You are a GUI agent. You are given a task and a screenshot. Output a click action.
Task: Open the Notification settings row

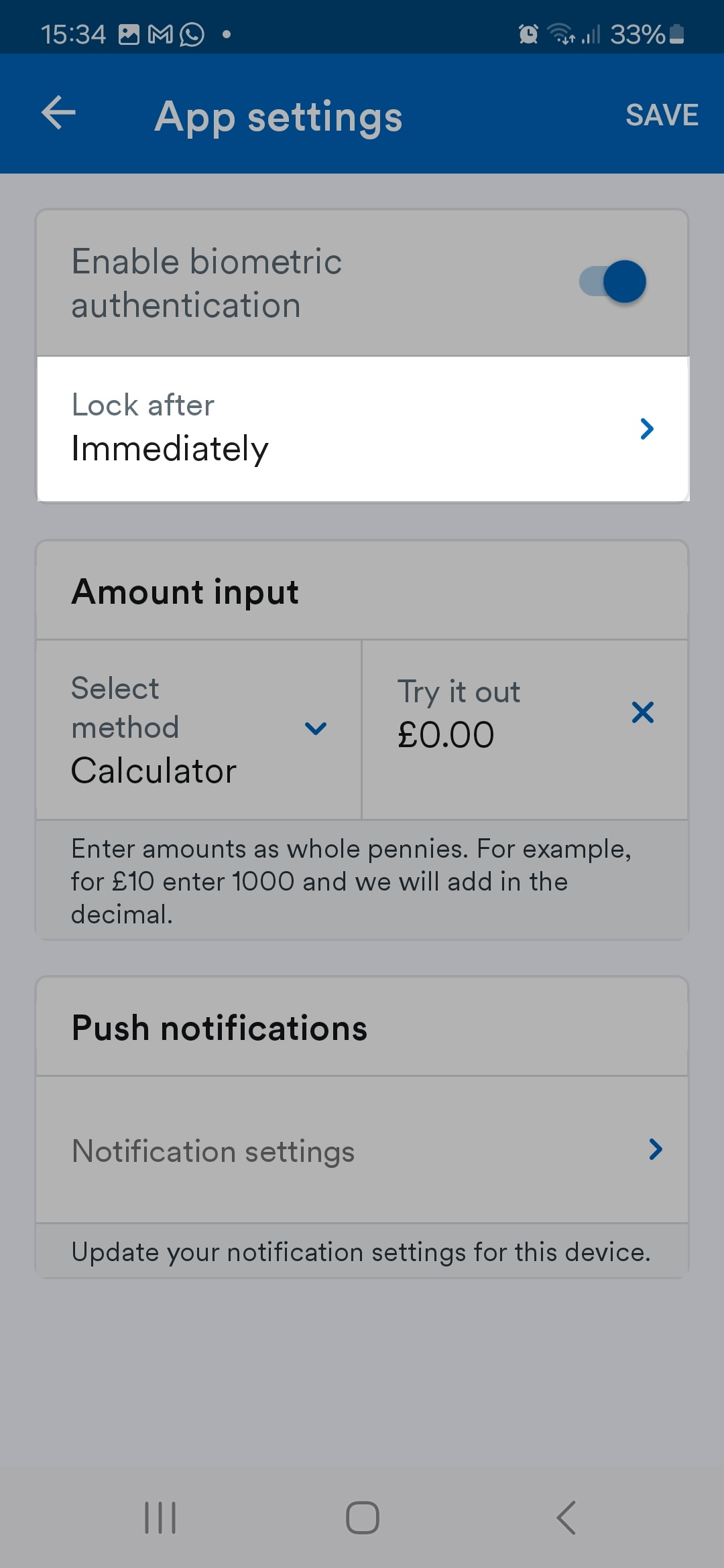coord(363,1150)
